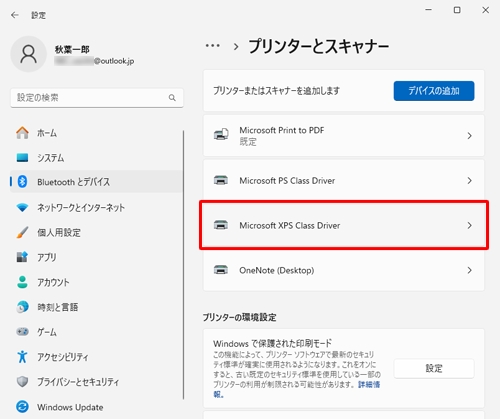Click the sidebar vertical scrollbar
This screenshot has width=500, height=419.
(183, 265)
